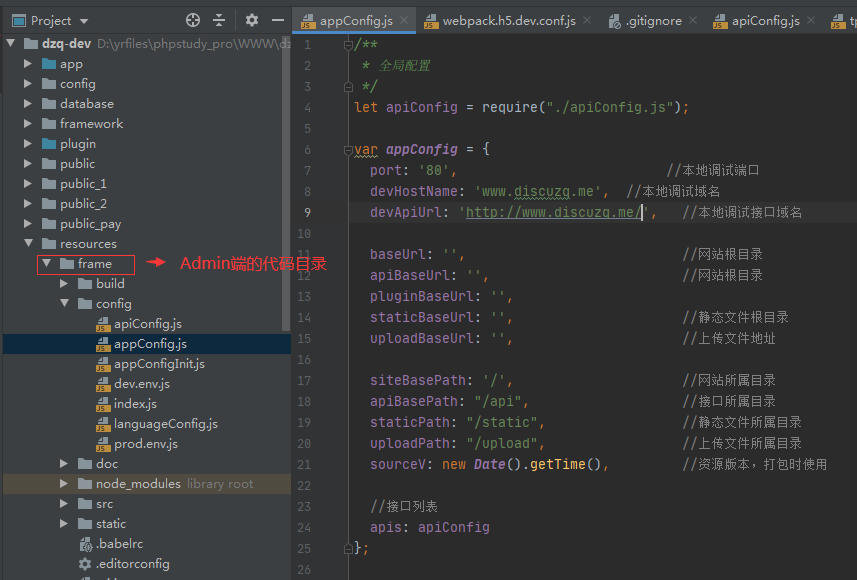857x580 pixels.
Task: Select the public_1 folder
Action: tap(83, 184)
